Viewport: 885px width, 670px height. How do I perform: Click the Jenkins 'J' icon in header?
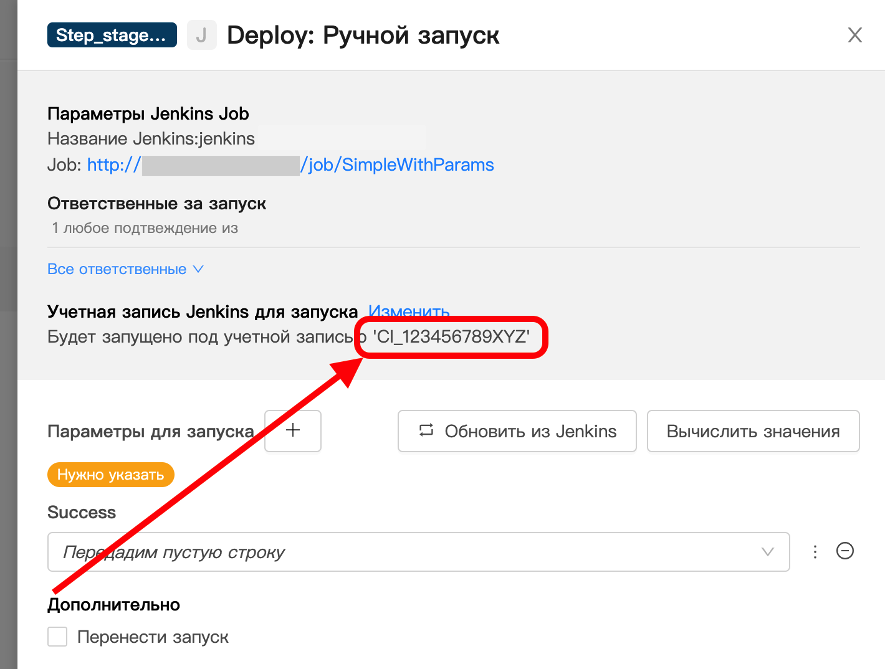coord(202,36)
